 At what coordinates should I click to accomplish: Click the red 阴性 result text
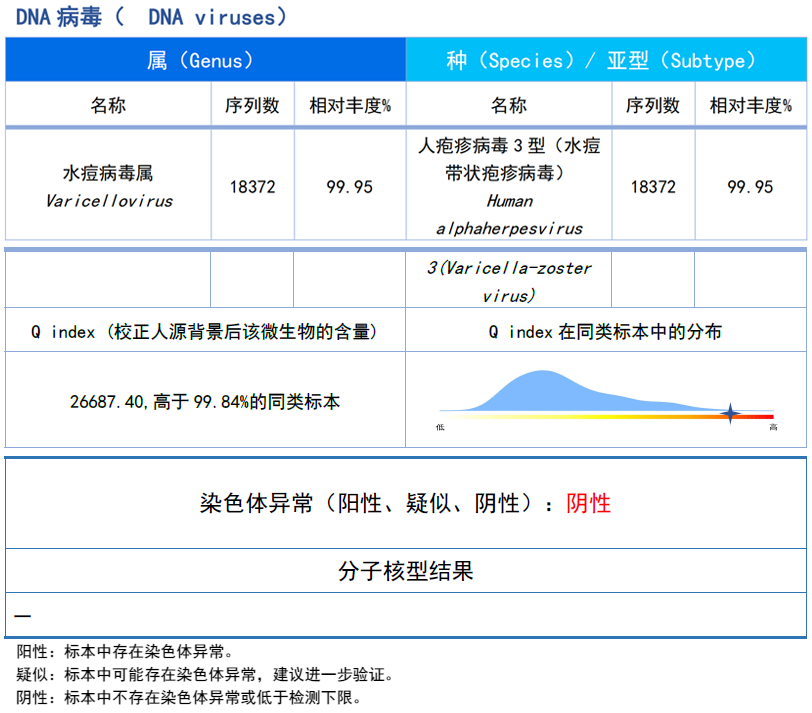[588, 503]
